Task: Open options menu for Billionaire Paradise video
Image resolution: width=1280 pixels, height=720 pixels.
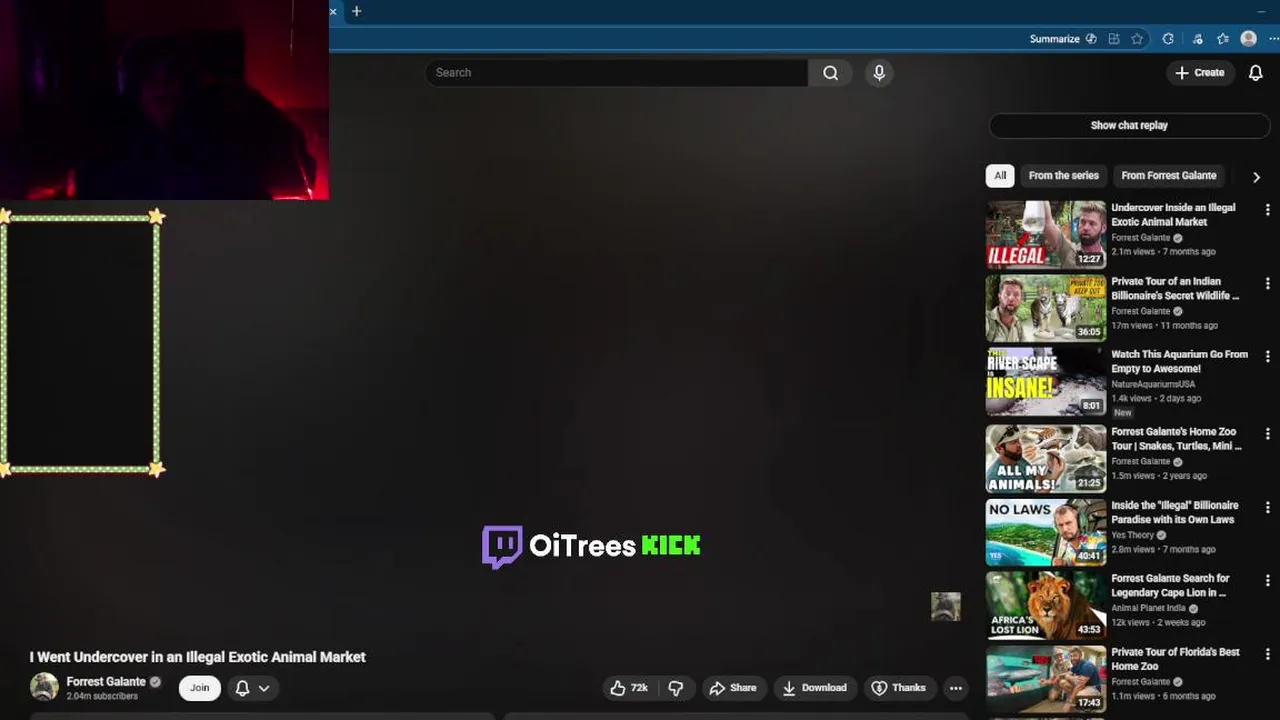Action: pos(1267,508)
